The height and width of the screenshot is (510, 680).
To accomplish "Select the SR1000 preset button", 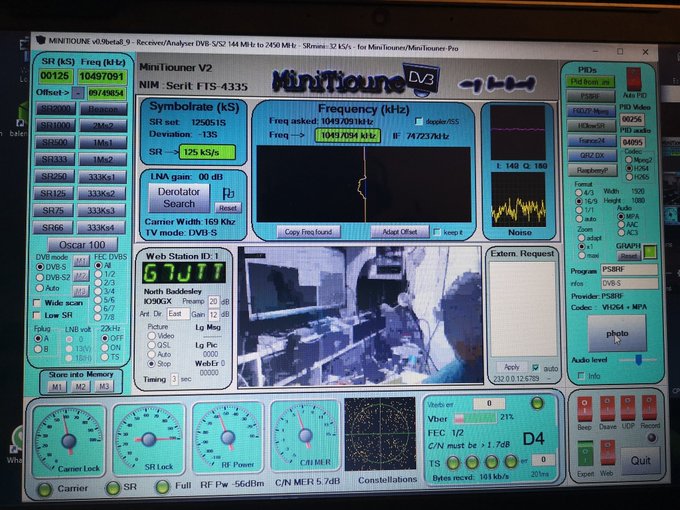I will (x=55, y=125).
